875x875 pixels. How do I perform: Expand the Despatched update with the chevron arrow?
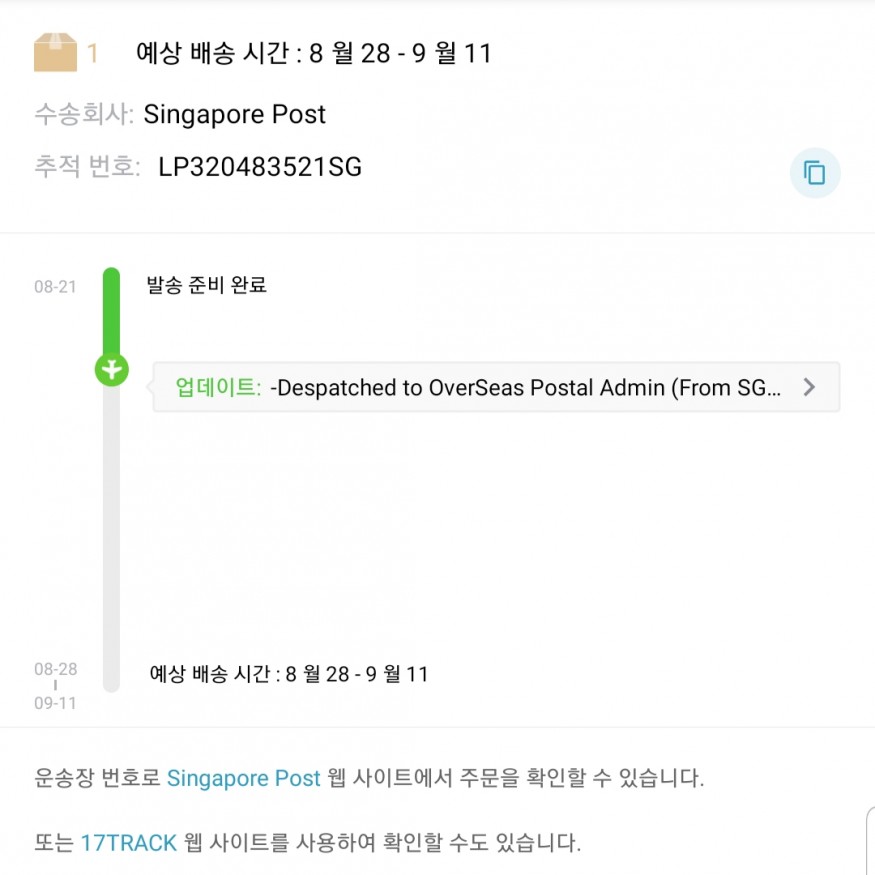pyautogui.click(x=809, y=387)
